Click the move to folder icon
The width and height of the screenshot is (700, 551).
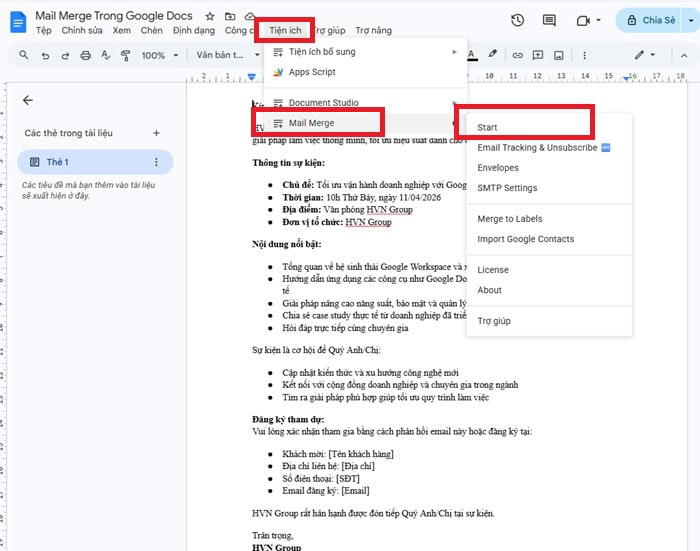[230, 17]
